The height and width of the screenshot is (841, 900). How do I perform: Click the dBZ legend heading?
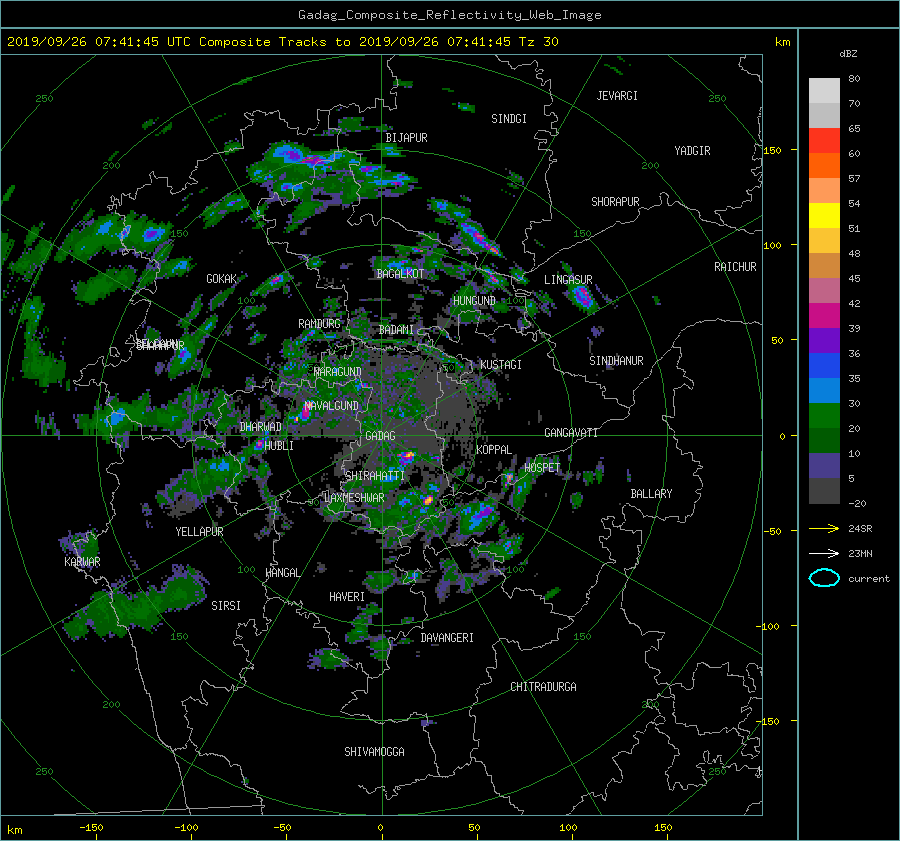(x=848, y=53)
